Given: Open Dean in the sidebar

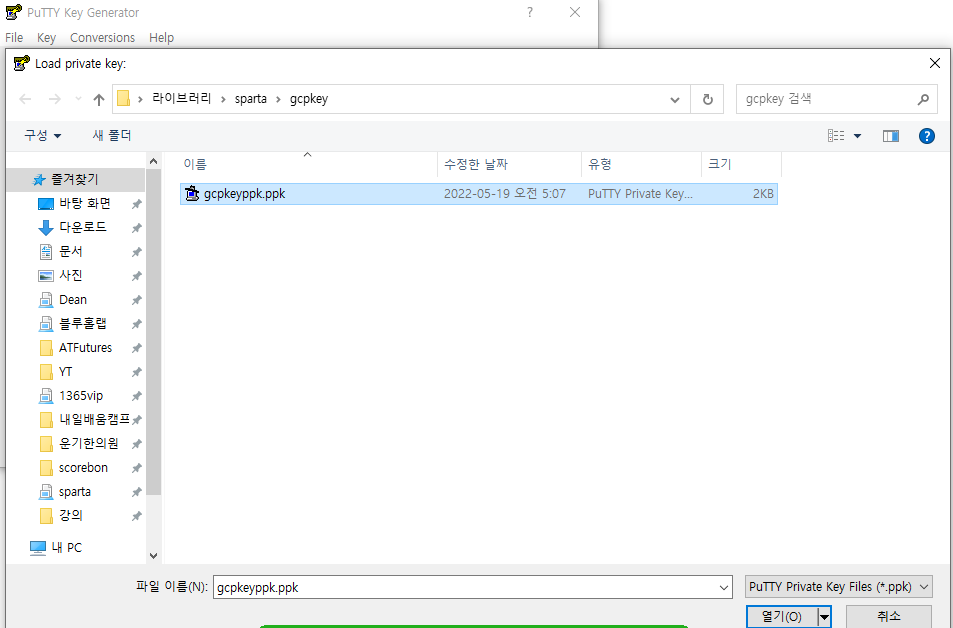Looking at the screenshot, I should point(73,300).
